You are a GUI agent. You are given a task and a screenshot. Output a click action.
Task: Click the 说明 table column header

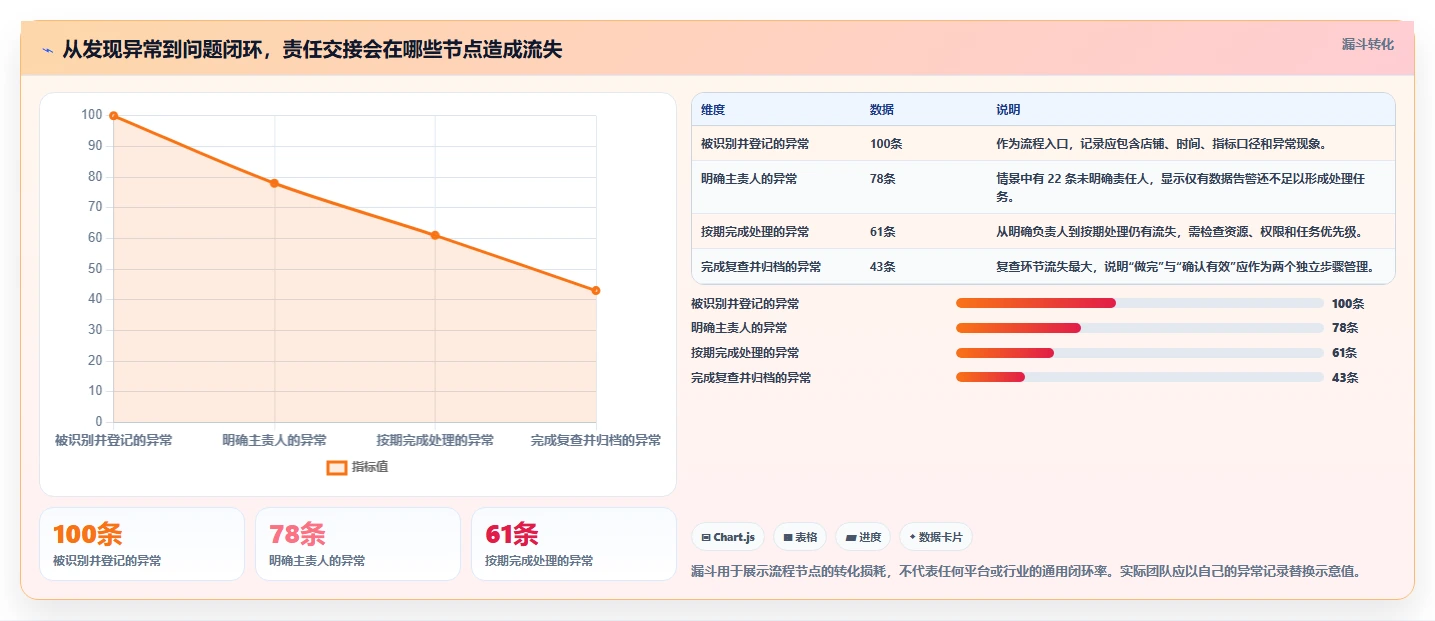coord(1008,110)
